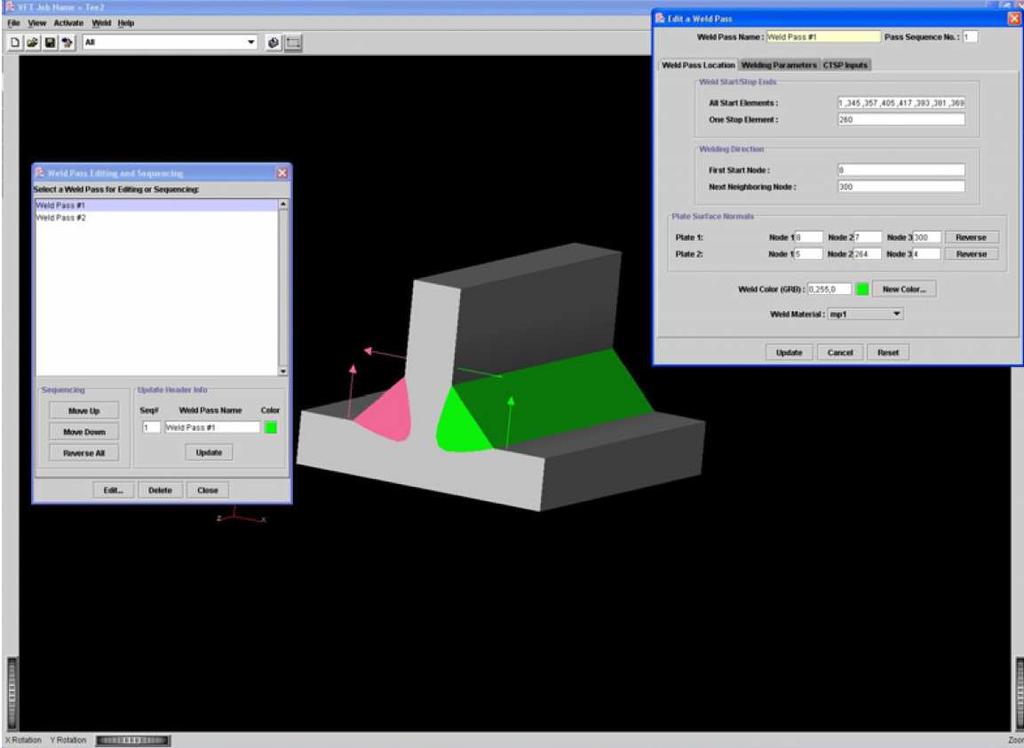Click the Edit... button
Viewport: 1024px width, 748px height.
pos(113,490)
